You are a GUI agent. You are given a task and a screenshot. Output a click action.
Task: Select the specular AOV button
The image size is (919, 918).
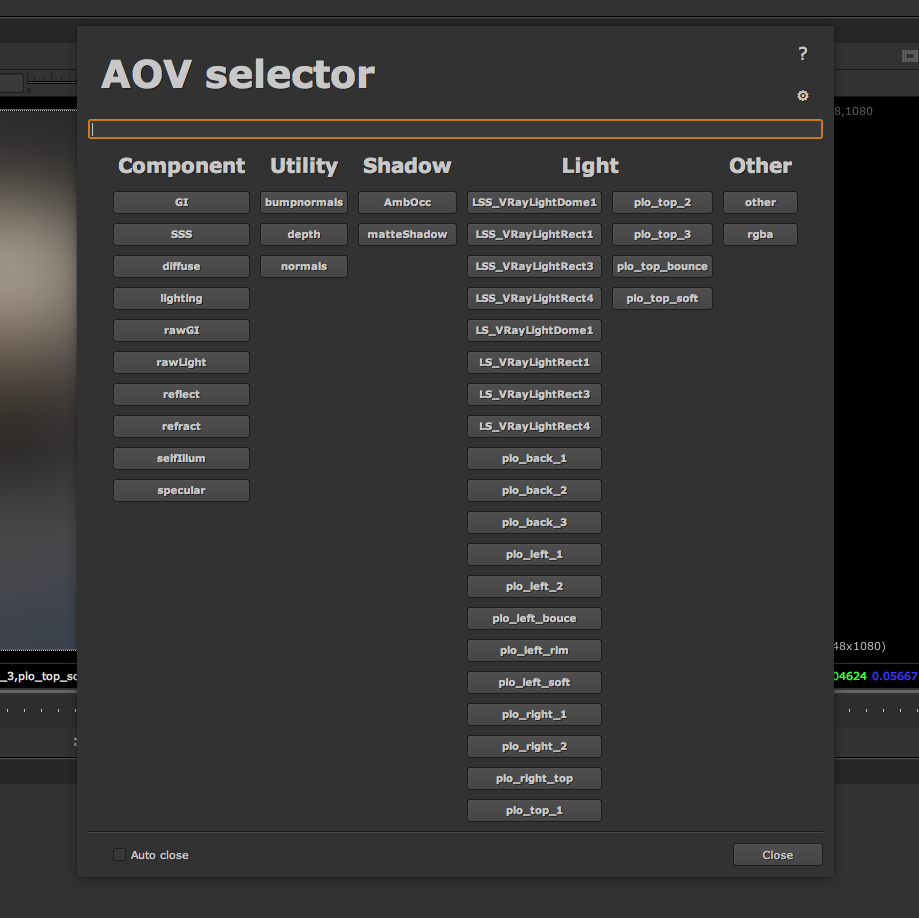(x=181, y=491)
